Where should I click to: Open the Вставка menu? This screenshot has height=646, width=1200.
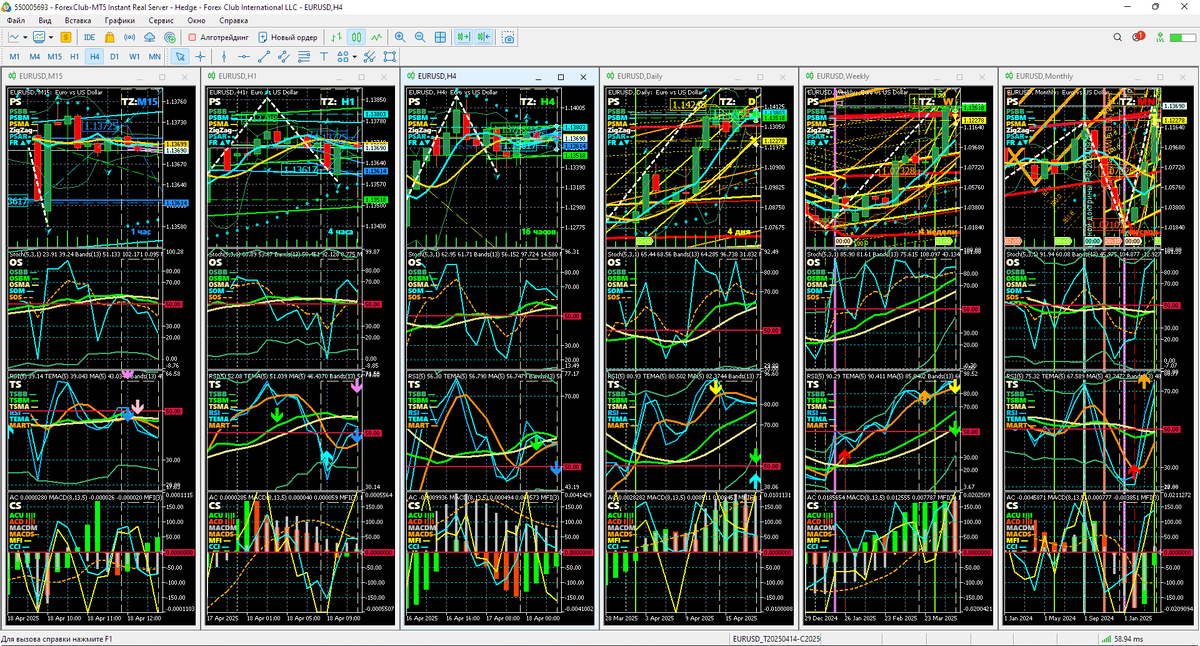[77, 20]
